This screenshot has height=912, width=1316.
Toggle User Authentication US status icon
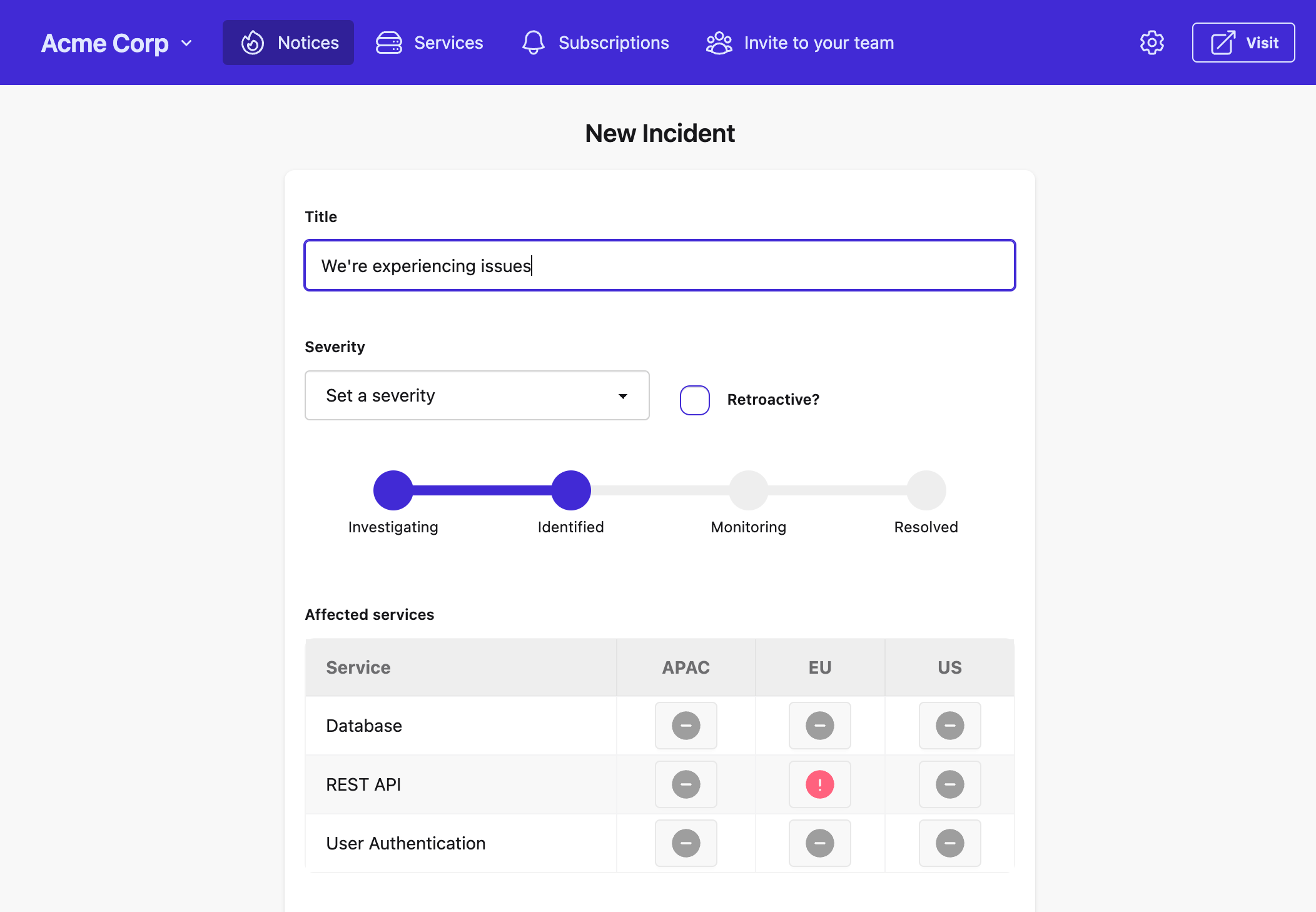pos(950,843)
